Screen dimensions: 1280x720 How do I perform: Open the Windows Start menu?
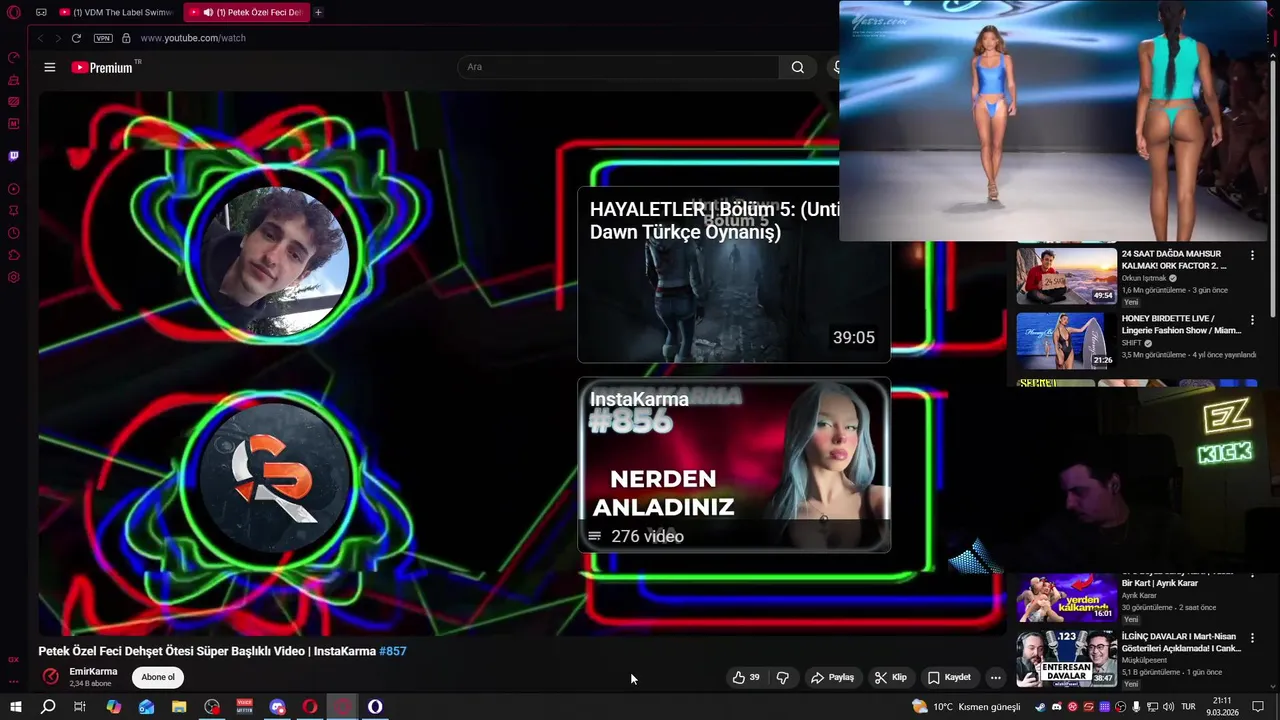click(15, 707)
